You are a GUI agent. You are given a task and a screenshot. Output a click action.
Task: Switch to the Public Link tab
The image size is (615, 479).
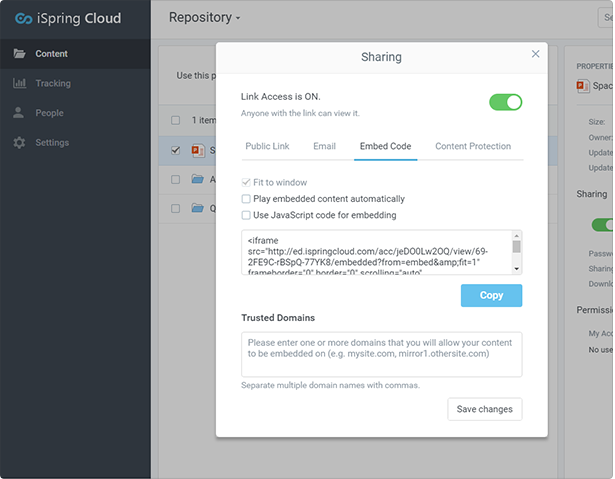[267, 146]
